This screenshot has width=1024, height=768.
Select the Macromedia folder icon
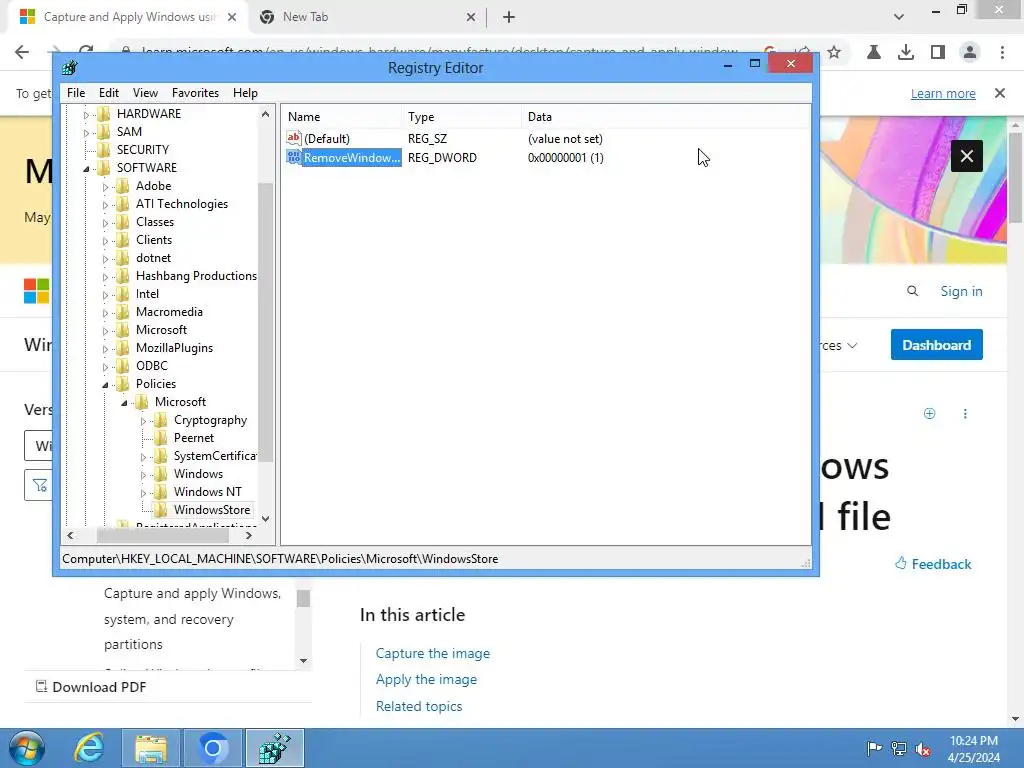(123, 312)
